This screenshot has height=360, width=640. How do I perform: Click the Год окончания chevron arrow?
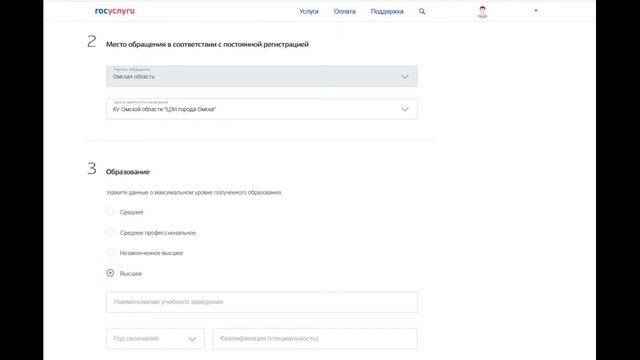pos(192,339)
